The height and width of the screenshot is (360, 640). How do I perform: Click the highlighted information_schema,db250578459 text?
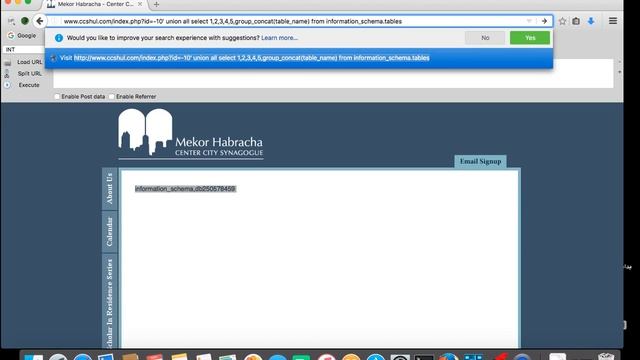click(185, 189)
